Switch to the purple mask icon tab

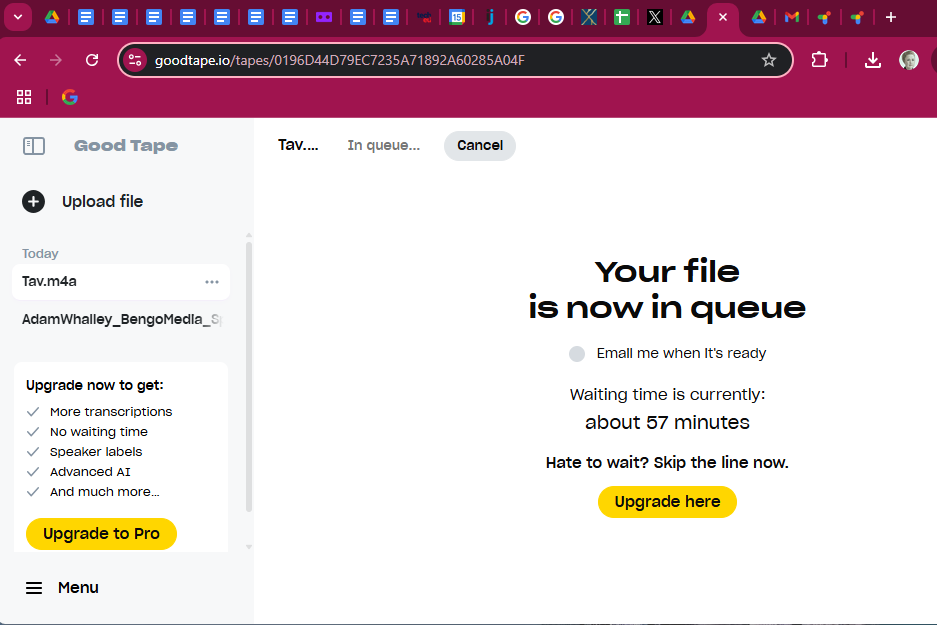point(324,17)
